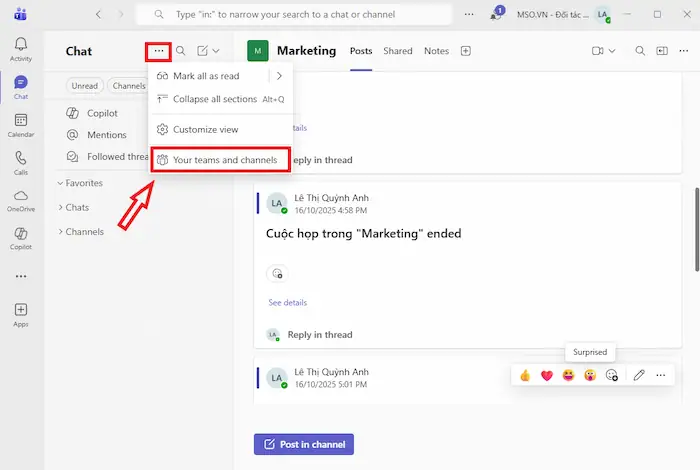This screenshot has width=700, height=470.
Task: Expand the Favorites section
Action: 84,183
